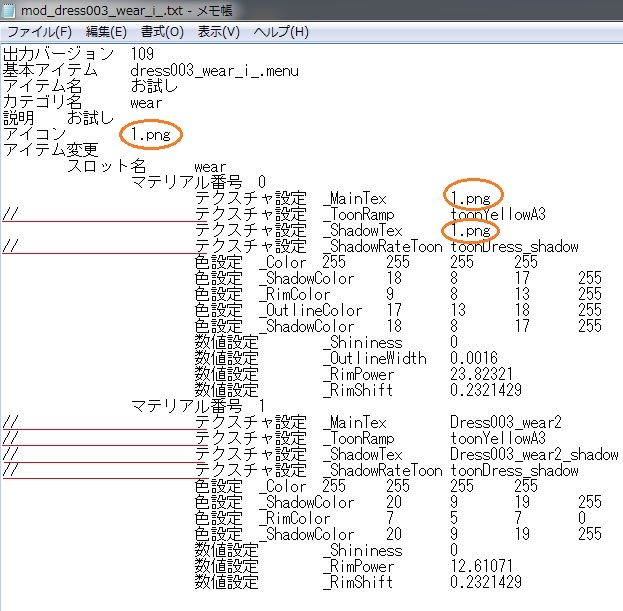Click the マテリアル番号 1 line
Screen dimensions: 623x611
click(198, 406)
